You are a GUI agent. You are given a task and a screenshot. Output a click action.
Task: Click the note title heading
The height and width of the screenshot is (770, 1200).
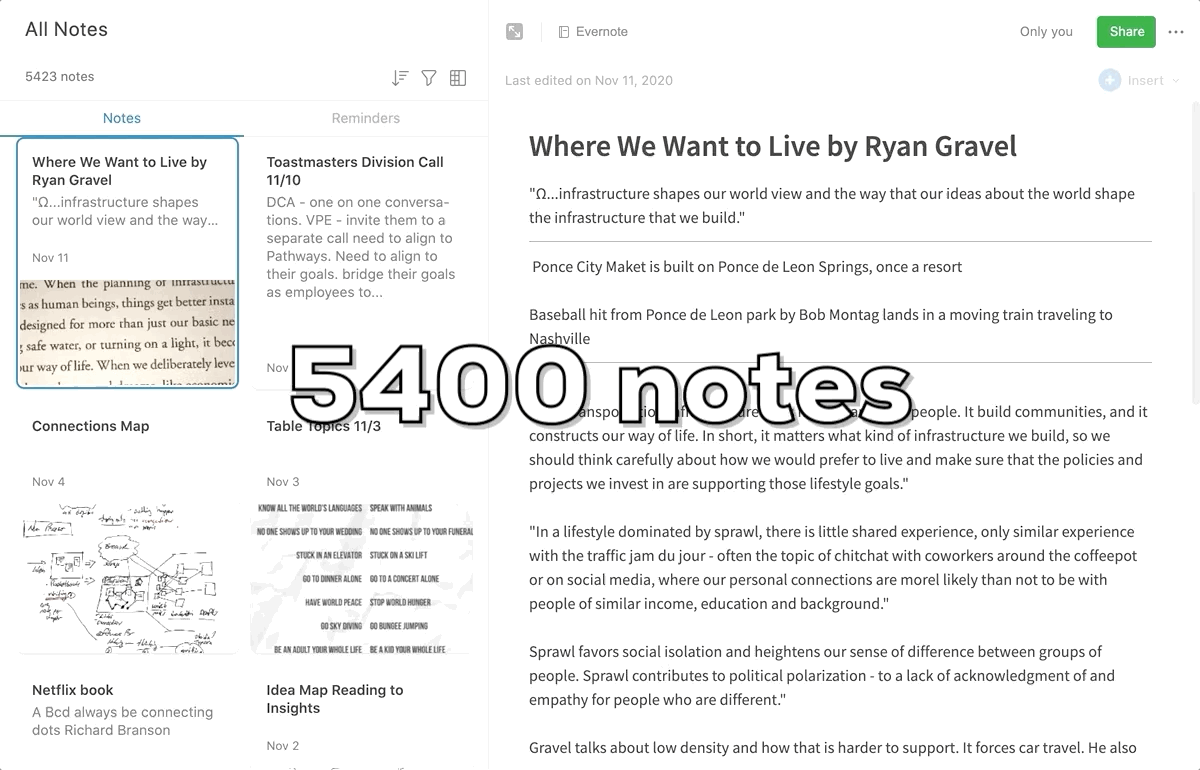pyautogui.click(x=772, y=147)
